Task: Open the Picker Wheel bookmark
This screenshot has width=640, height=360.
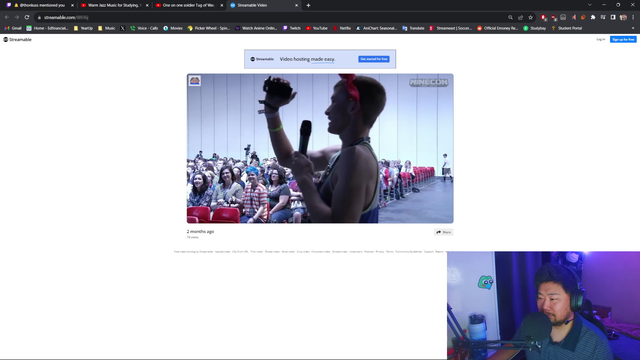Action: click(209, 28)
